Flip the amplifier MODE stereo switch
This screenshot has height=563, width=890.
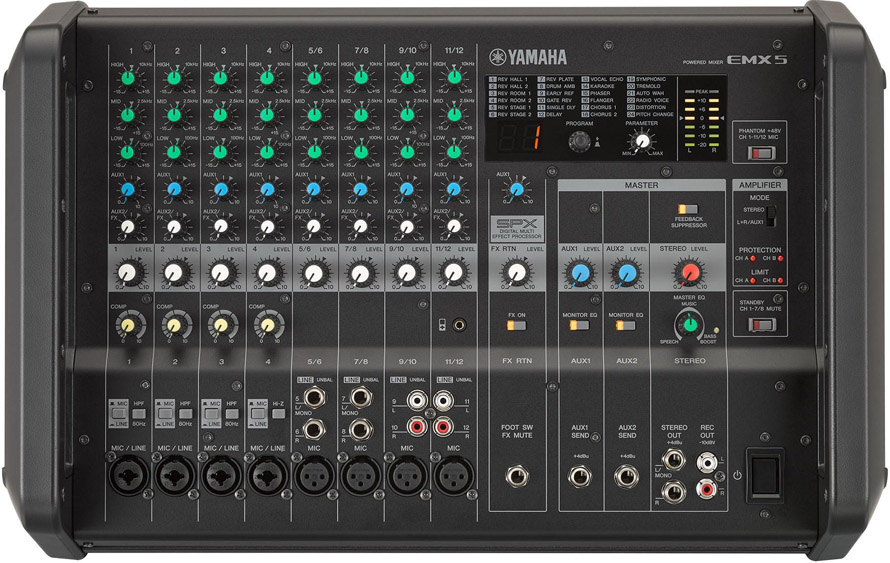pyautogui.click(x=770, y=216)
